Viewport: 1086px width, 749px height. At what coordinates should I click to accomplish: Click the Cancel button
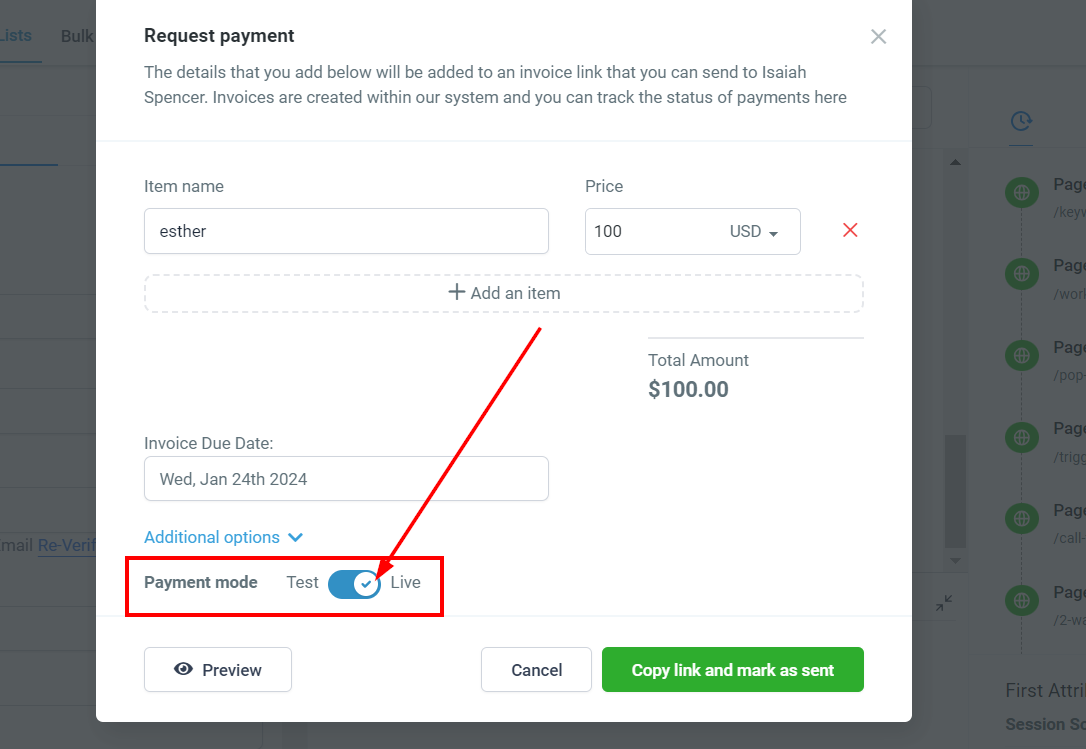[536, 669]
